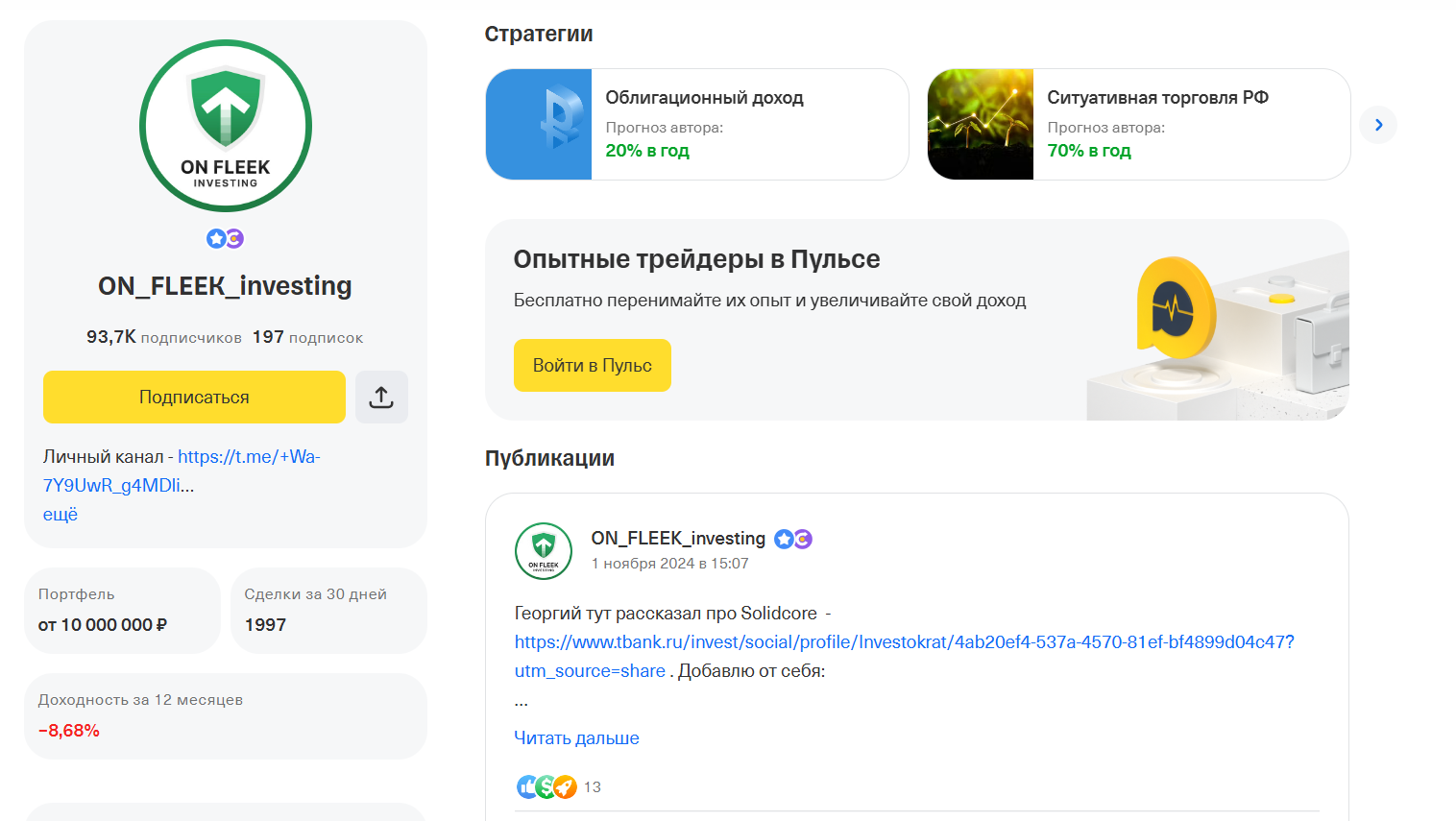Viewport: 1456px width, 821px height.
Task: Click the green dollar reaction icon
Action: (x=546, y=787)
